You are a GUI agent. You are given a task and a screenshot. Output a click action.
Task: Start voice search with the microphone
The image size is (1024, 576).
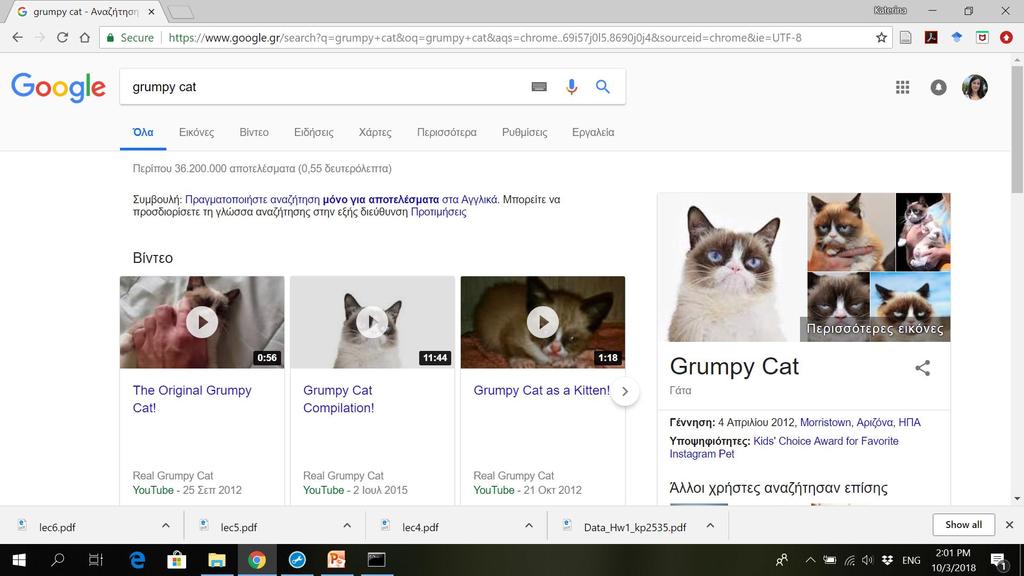(x=571, y=87)
